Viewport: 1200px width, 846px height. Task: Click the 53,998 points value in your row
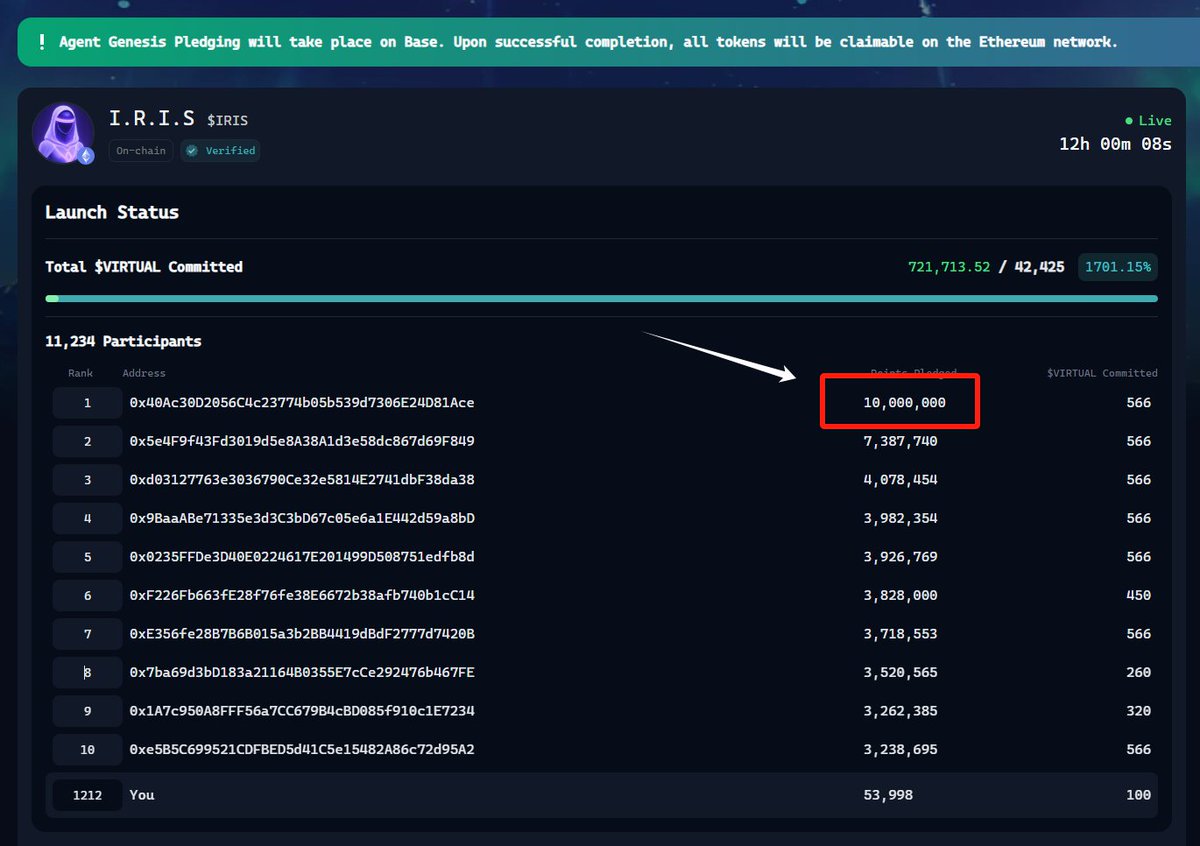(888, 795)
